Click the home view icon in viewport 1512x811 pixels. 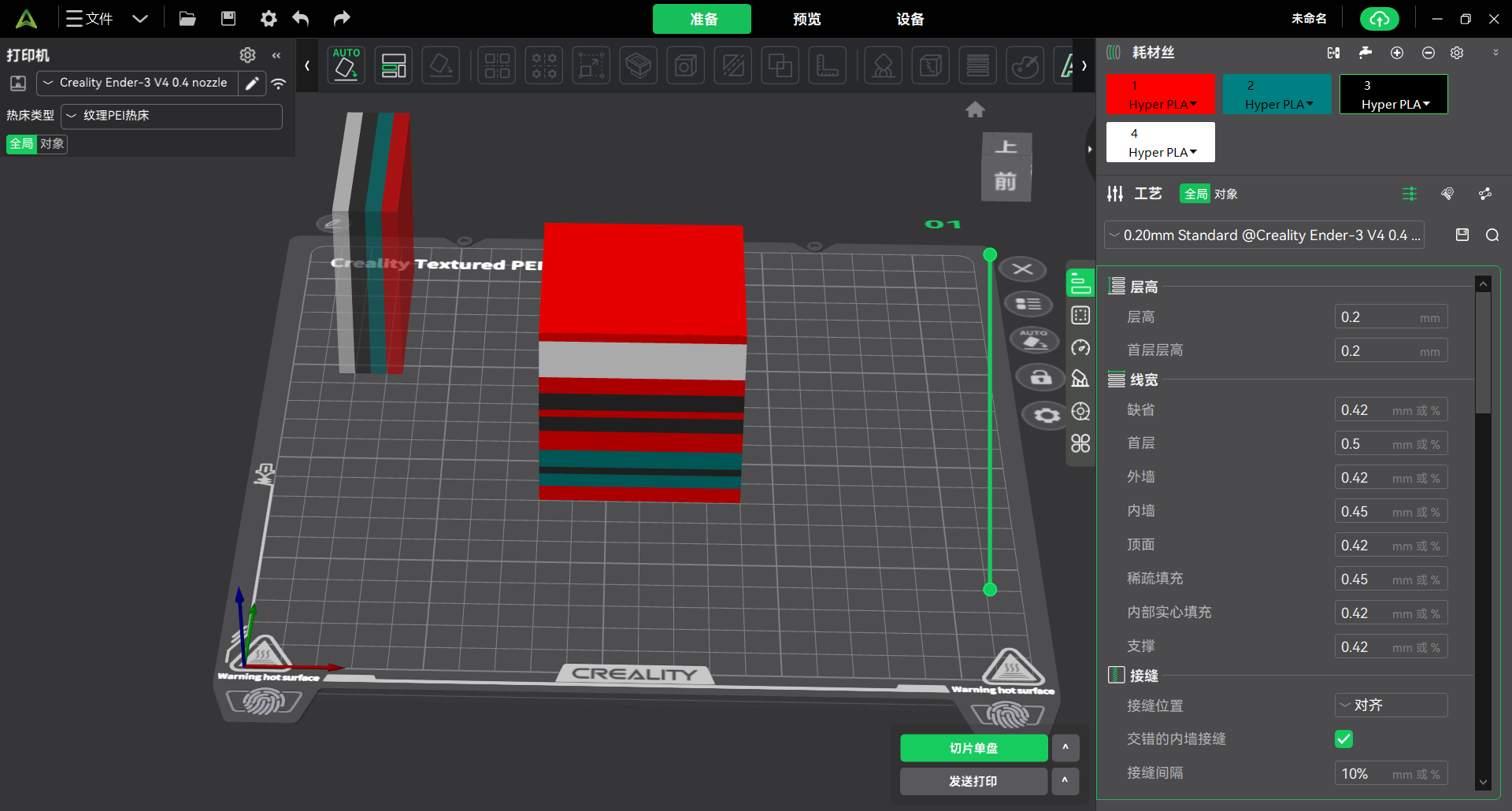[975, 110]
